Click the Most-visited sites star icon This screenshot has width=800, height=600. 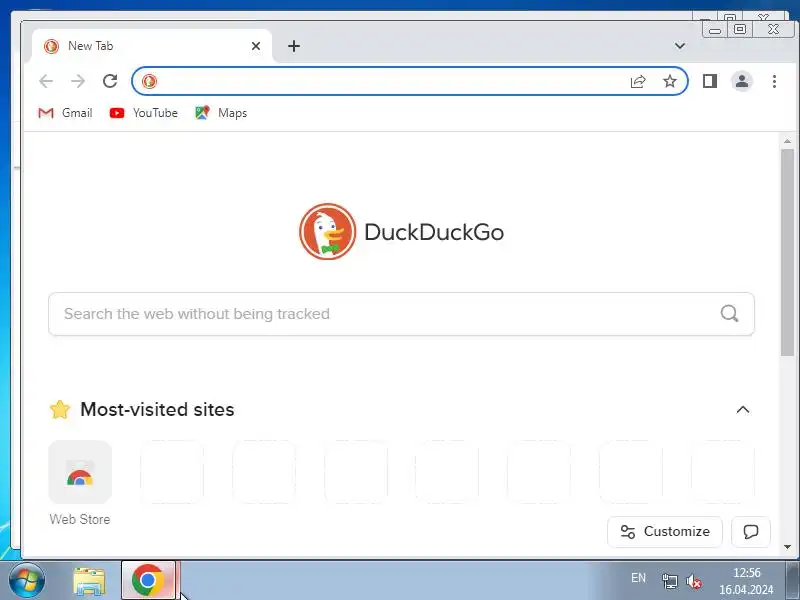coord(60,409)
